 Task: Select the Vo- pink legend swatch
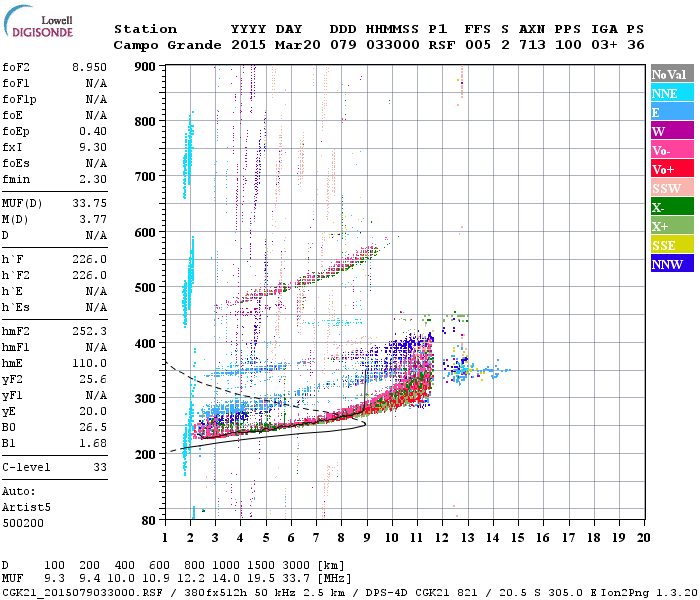point(672,150)
